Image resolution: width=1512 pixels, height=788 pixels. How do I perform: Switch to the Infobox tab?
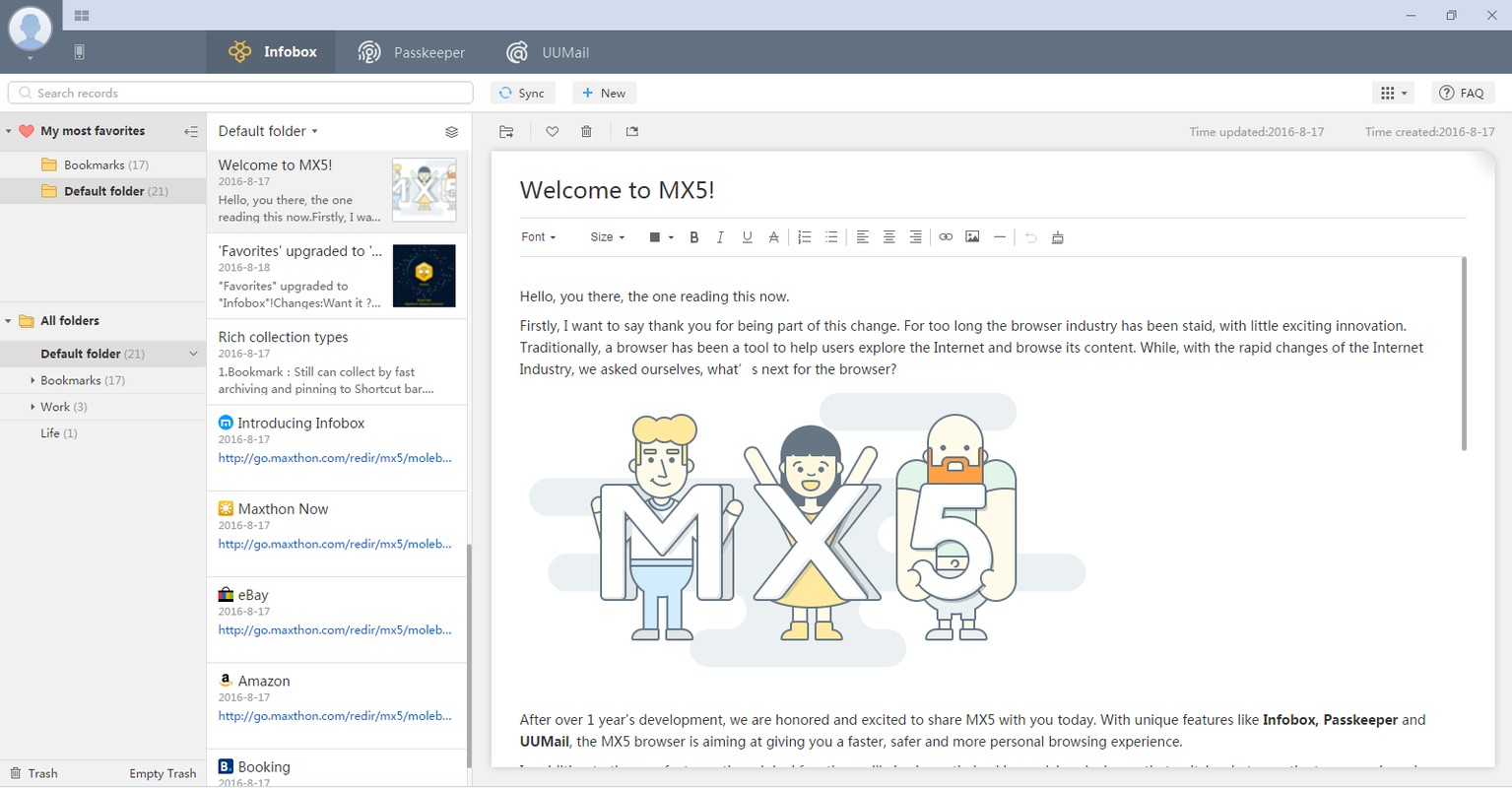[x=272, y=52]
